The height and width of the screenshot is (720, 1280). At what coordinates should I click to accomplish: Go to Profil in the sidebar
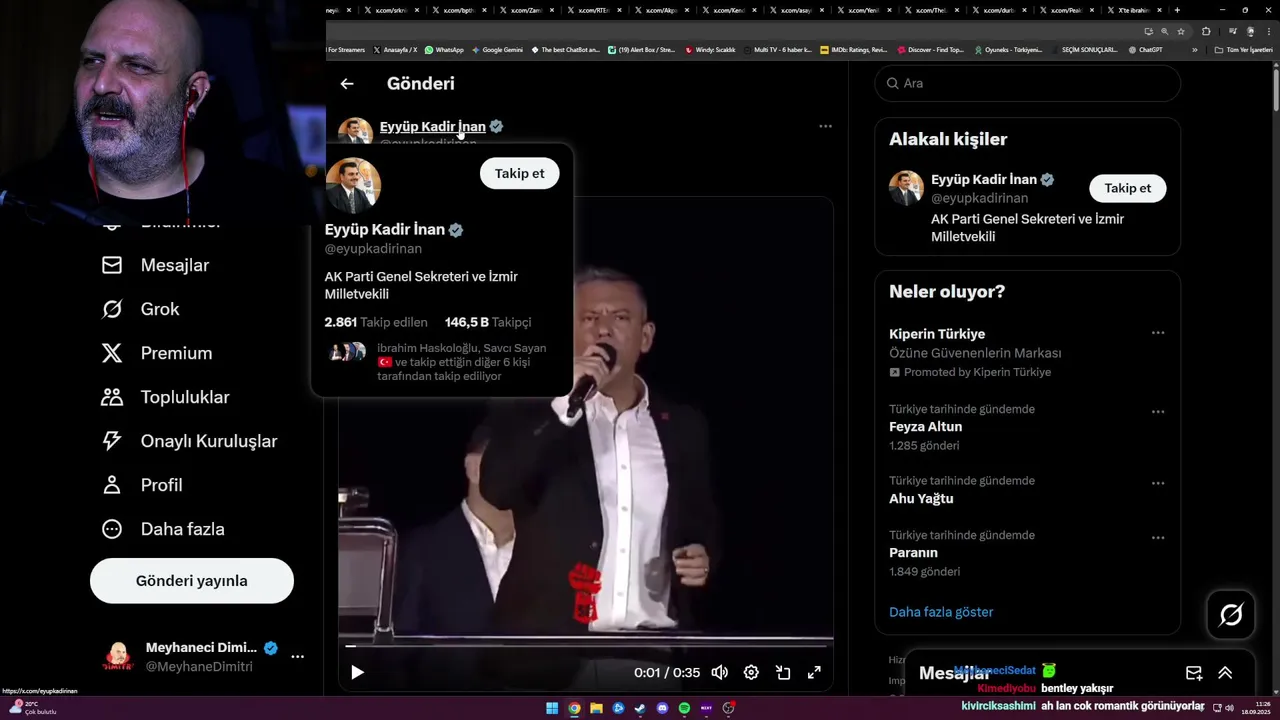coord(141,485)
